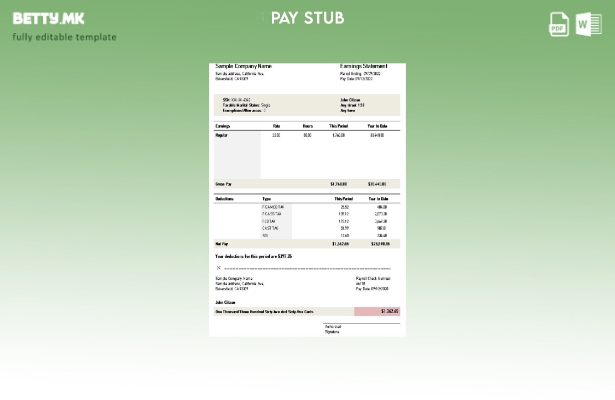Screen dimensions: 615x400
Task: Click the PAY STUB title heading
Action: coord(308,18)
